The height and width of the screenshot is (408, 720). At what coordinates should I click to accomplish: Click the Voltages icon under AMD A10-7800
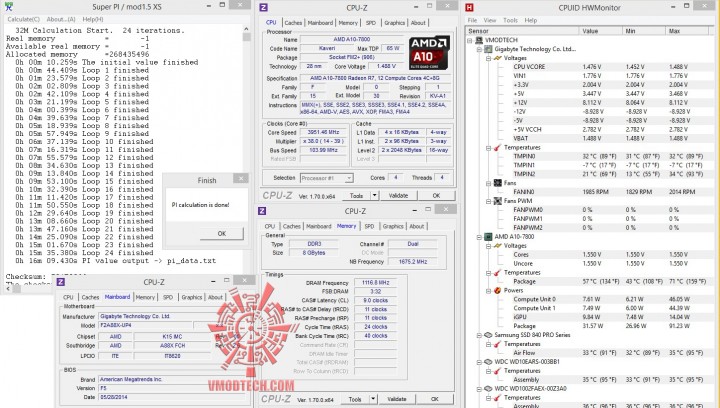coord(498,246)
